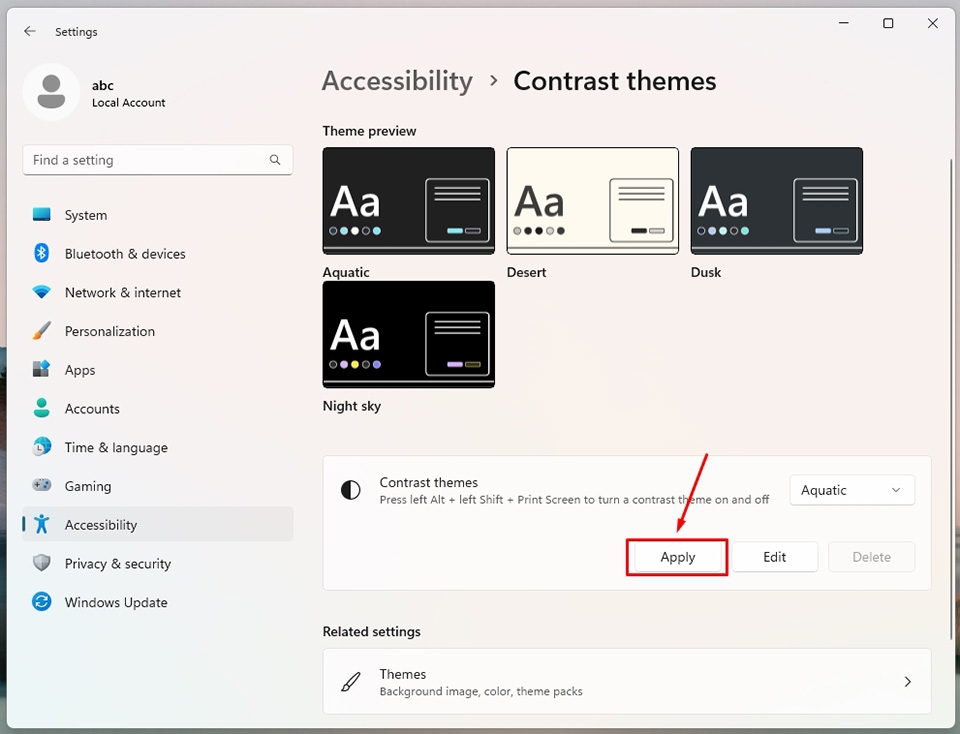Click the Accounts person icon

42,408
